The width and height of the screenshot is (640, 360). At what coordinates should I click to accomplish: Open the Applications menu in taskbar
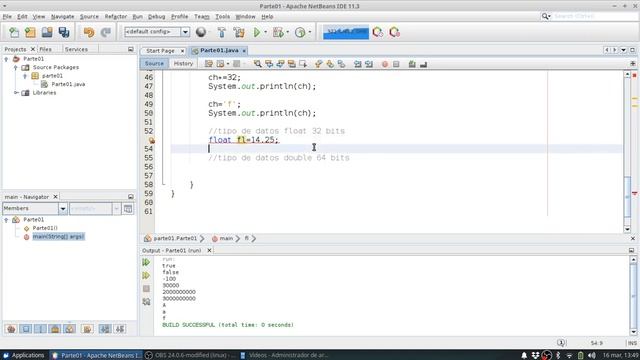[x=24, y=355]
